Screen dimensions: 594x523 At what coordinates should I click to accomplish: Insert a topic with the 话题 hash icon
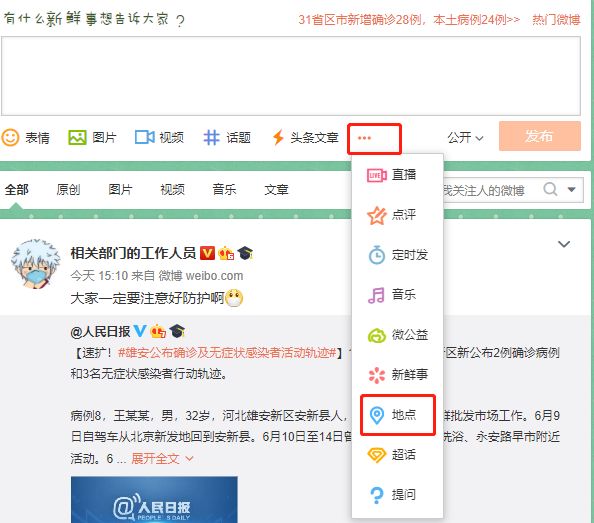227,137
